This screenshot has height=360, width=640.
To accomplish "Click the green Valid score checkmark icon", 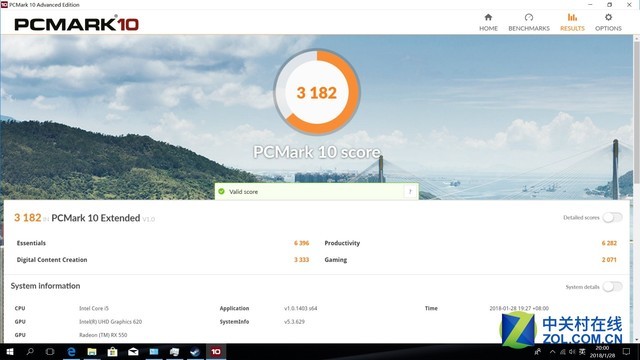I will 222,191.
